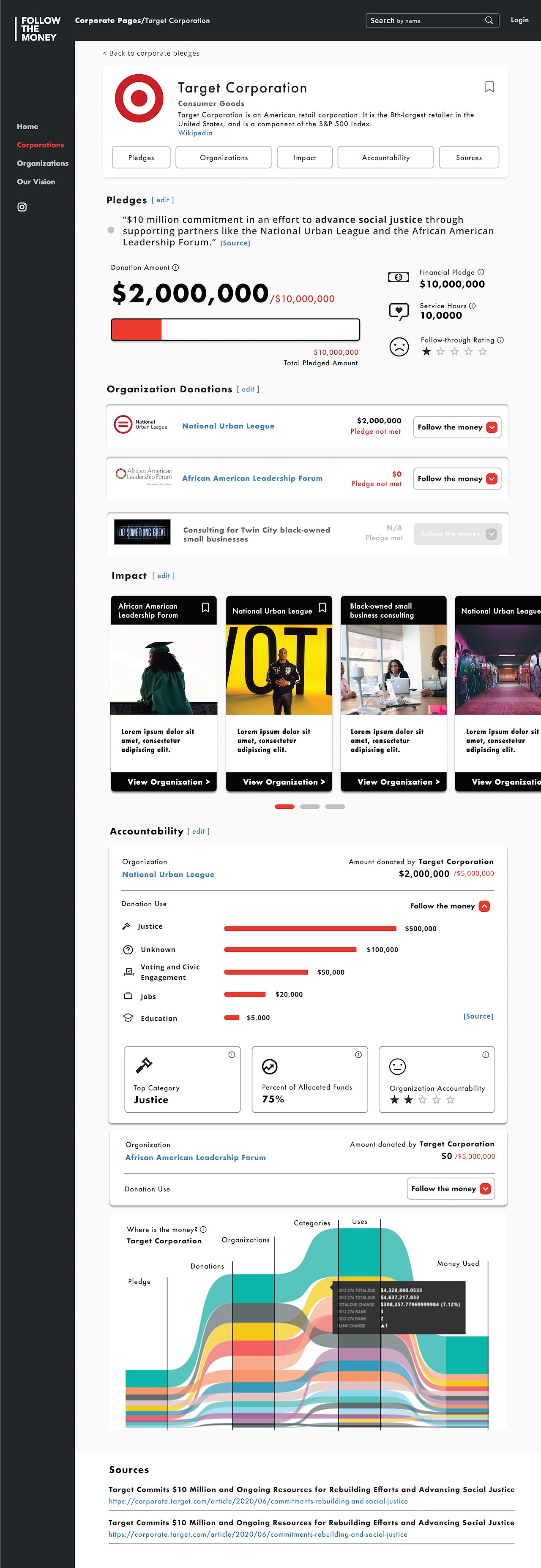Screen dimensions: 541x1568
Task: Open the Instagram icon in the sidebar
Action: click(x=22, y=207)
